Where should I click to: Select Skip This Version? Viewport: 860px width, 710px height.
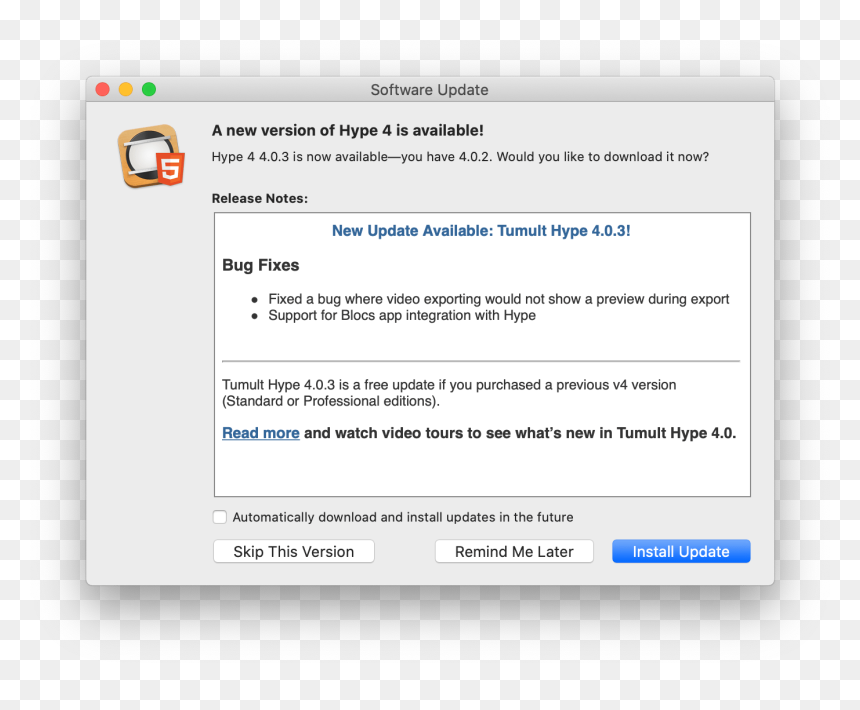(x=293, y=551)
